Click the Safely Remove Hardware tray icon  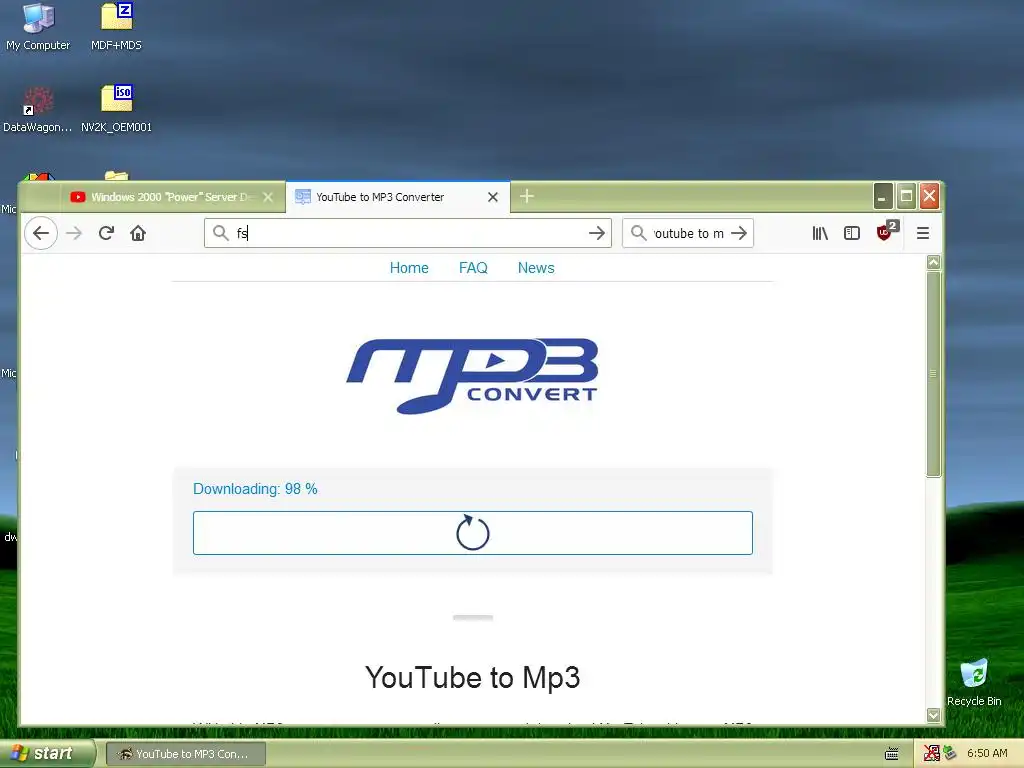click(x=950, y=754)
